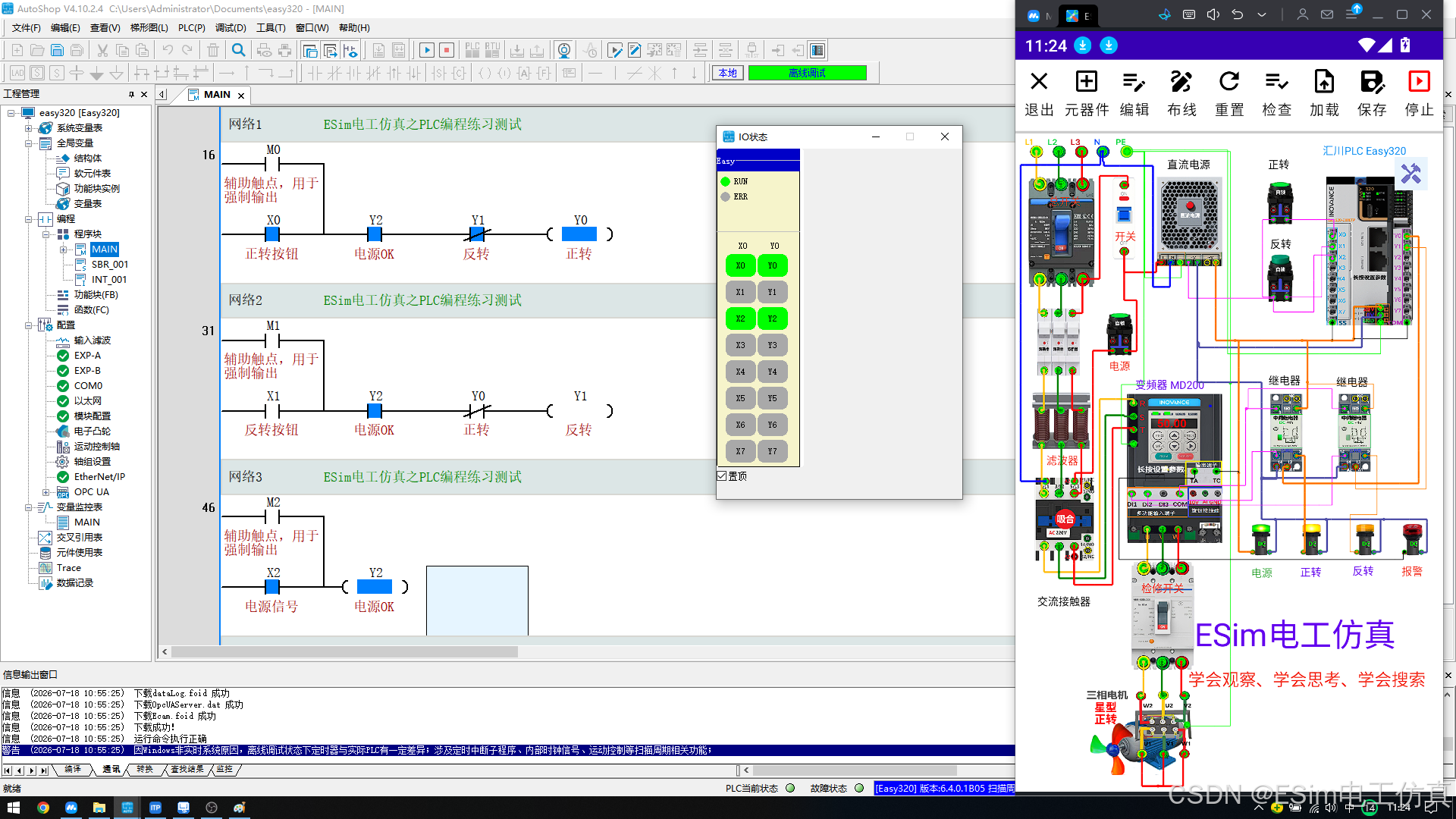Collapse the 配置 tree node
1456x819 pixels.
coord(29,325)
